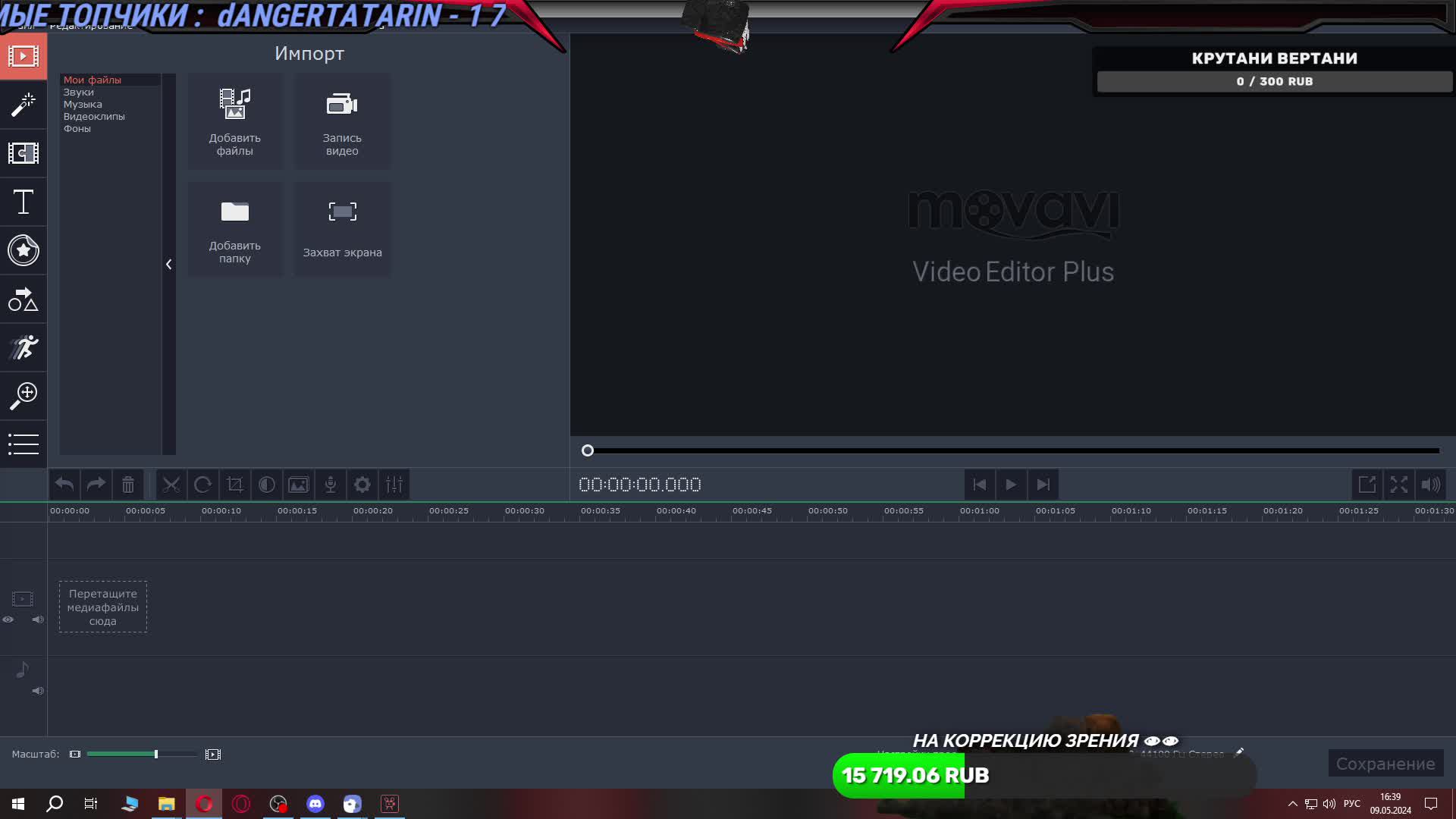Open the Transitions panel in sidebar
Screen dimensions: 1456x819
(24, 153)
